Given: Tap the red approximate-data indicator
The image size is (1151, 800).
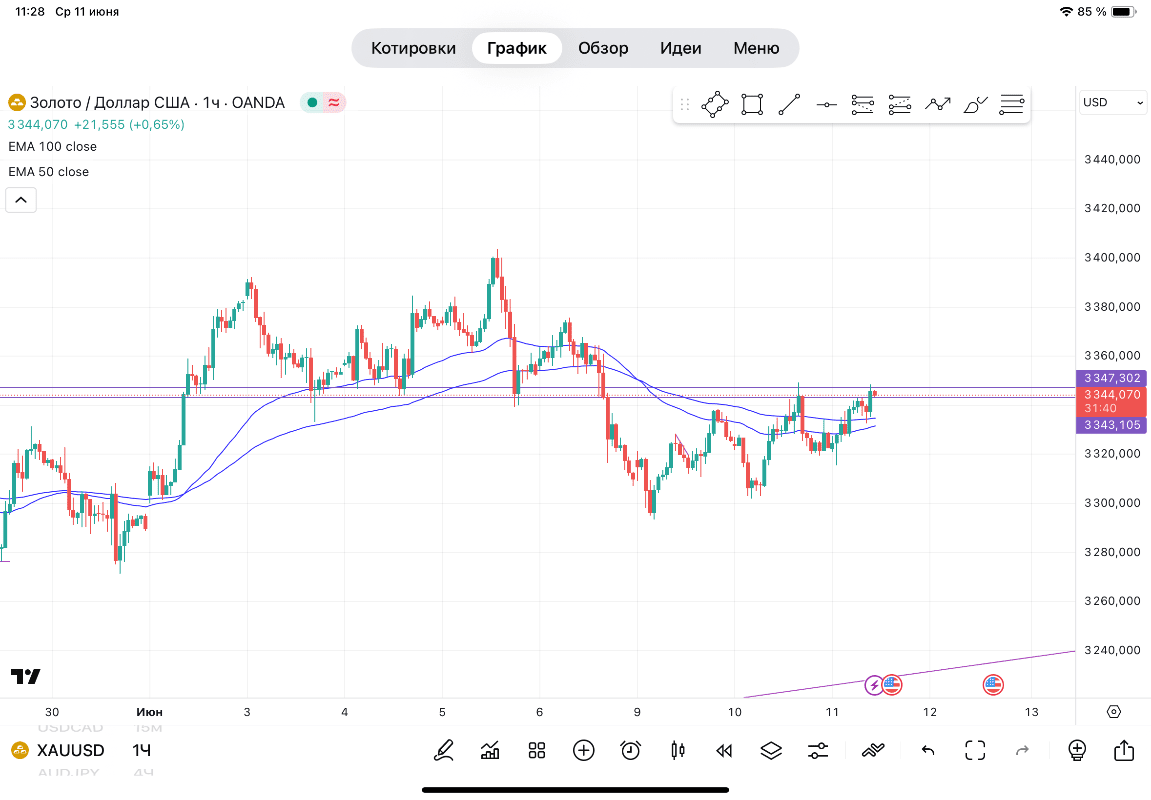Looking at the screenshot, I should click(334, 103).
